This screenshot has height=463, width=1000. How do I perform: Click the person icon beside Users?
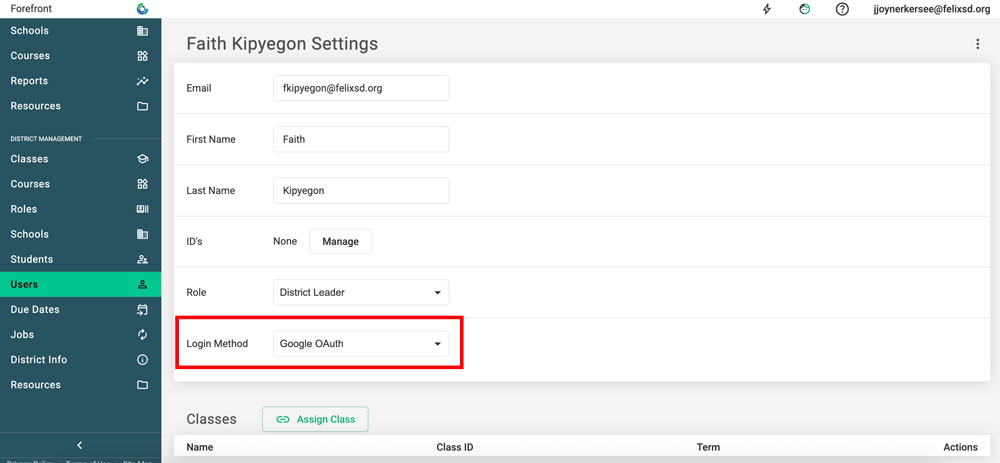(x=142, y=284)
